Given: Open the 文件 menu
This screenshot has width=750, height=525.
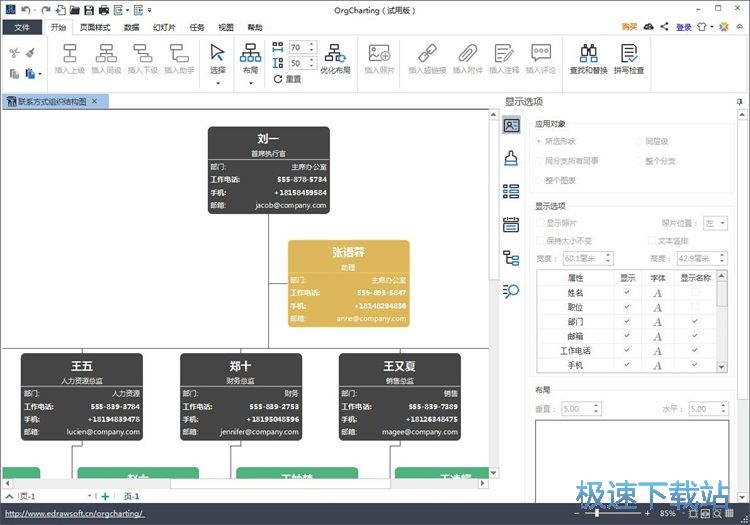Looking at the screenshot, I should pyautogui.click(x=22, y=27).
